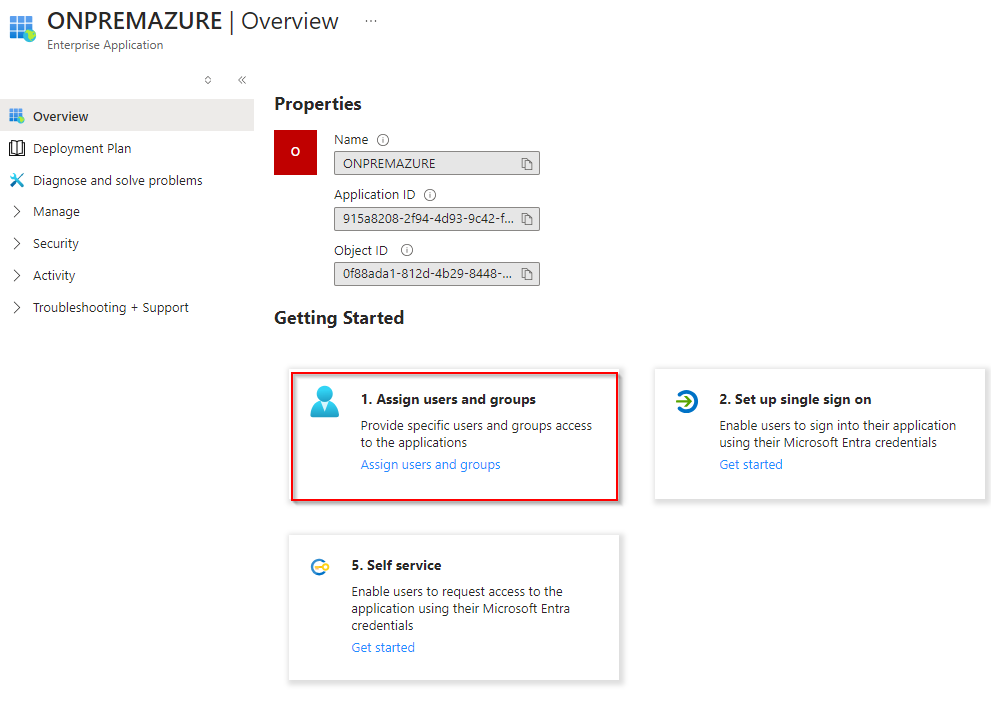Viewport: 991px width, 702px height.
Task: Expand the Activity section chevron
Action: pyautogui.click(x=17, y=275)
